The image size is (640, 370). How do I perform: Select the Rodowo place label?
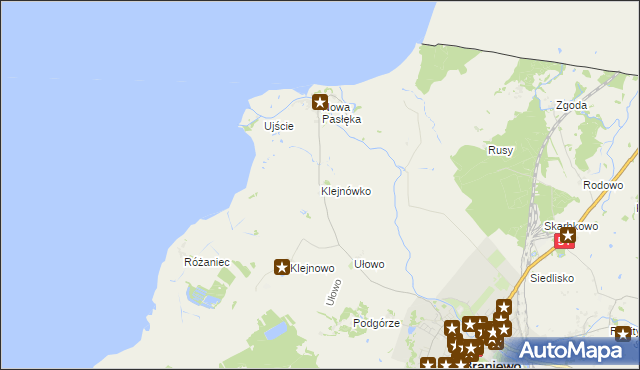603,185
